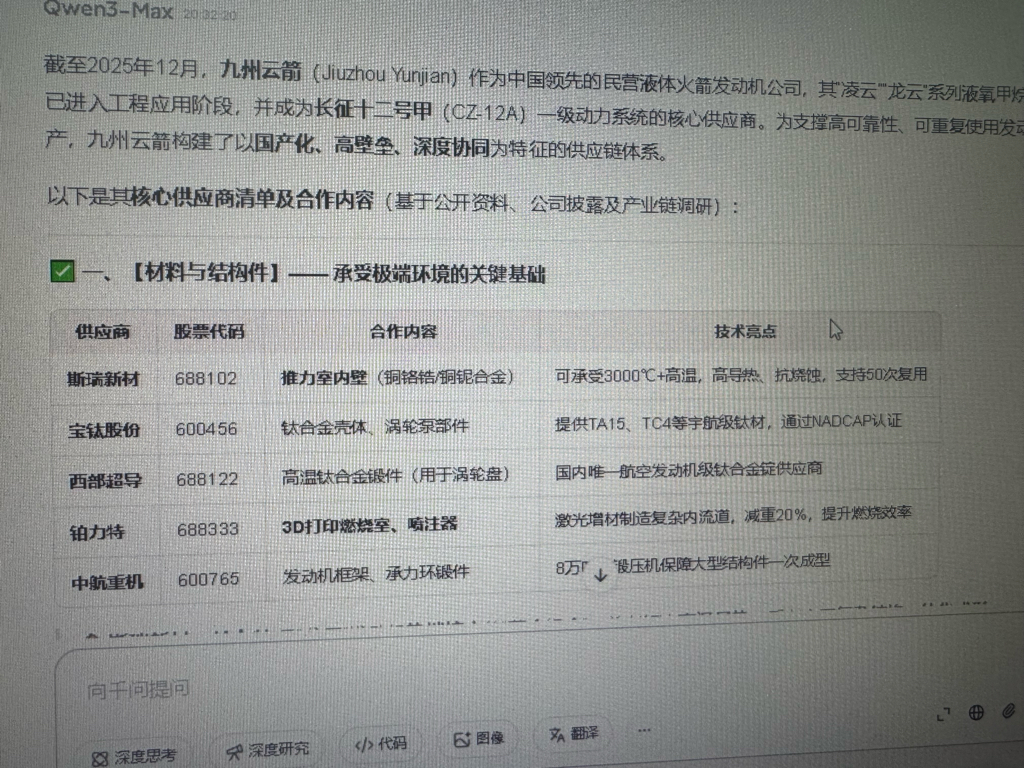The height and width of the screenshot is (768, 1024).
Task: Click the globe web search icon
Action: pos(976,712)
